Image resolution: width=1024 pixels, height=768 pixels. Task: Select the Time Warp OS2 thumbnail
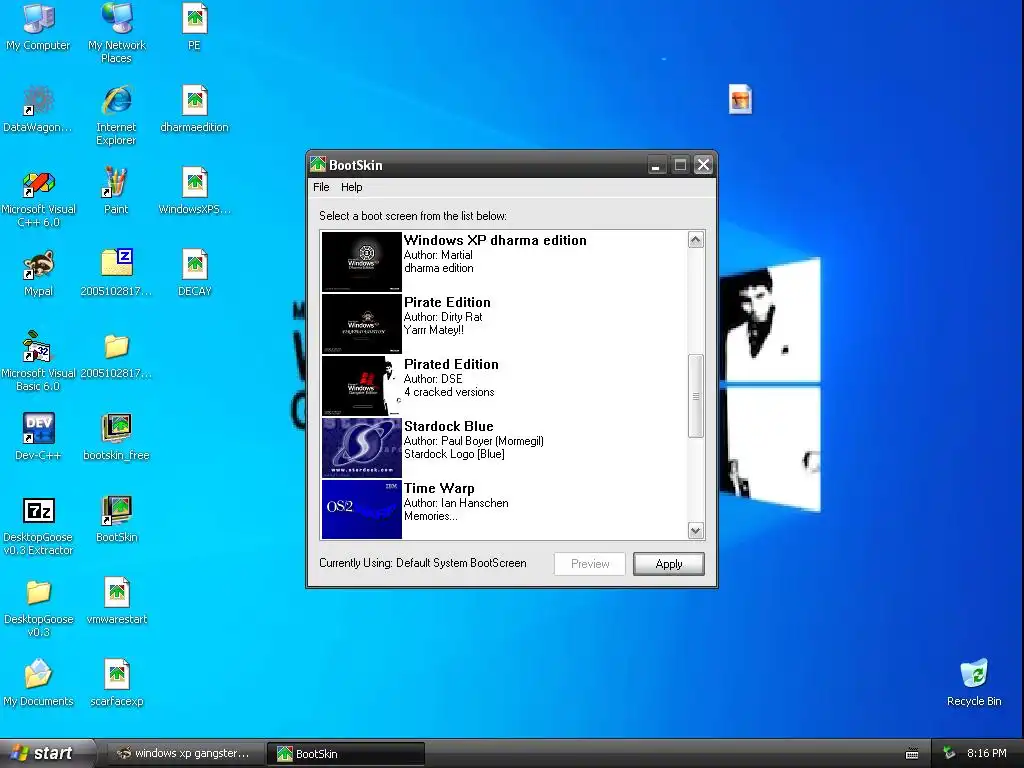362,509
